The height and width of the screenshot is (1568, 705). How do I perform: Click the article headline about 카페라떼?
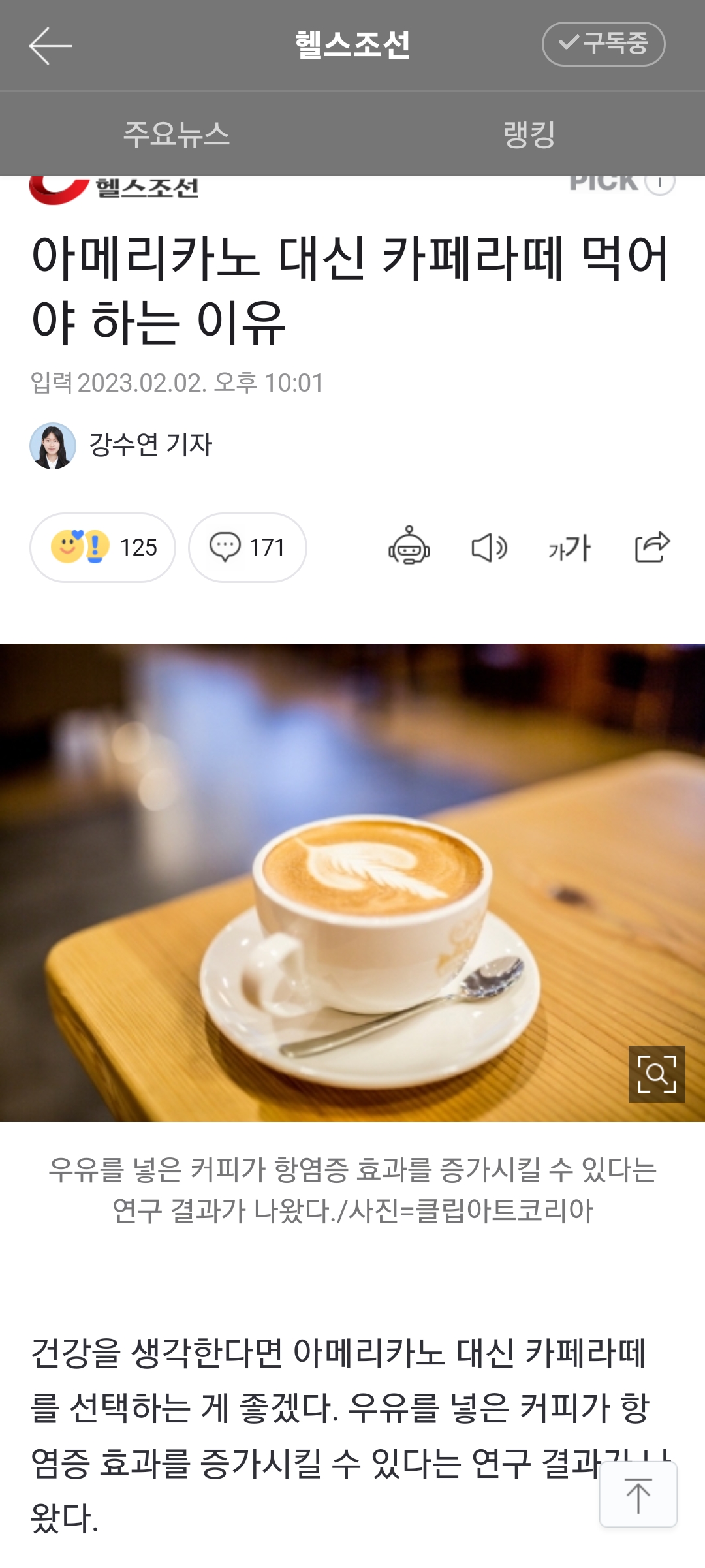coord(351,289)
